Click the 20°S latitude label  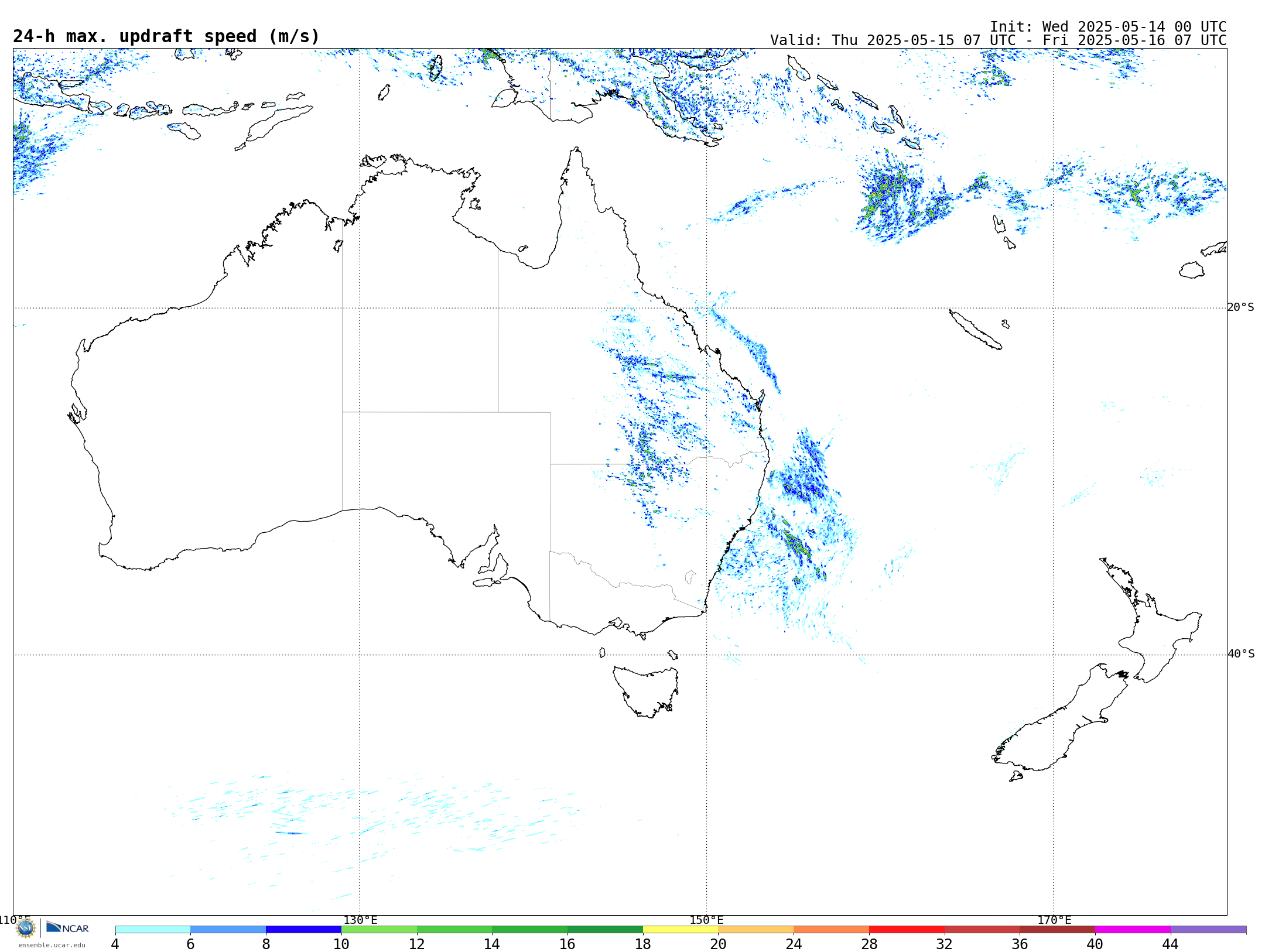click(1240, 307)
